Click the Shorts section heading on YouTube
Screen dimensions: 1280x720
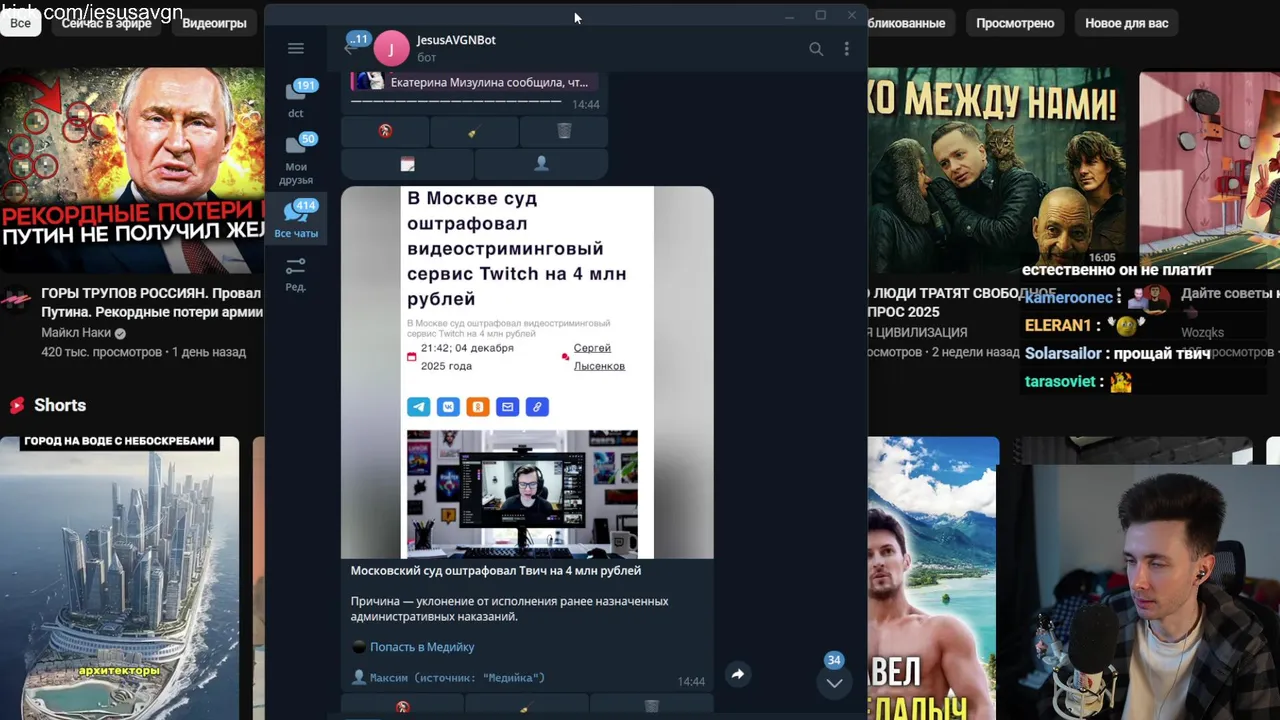click(60, 405)
